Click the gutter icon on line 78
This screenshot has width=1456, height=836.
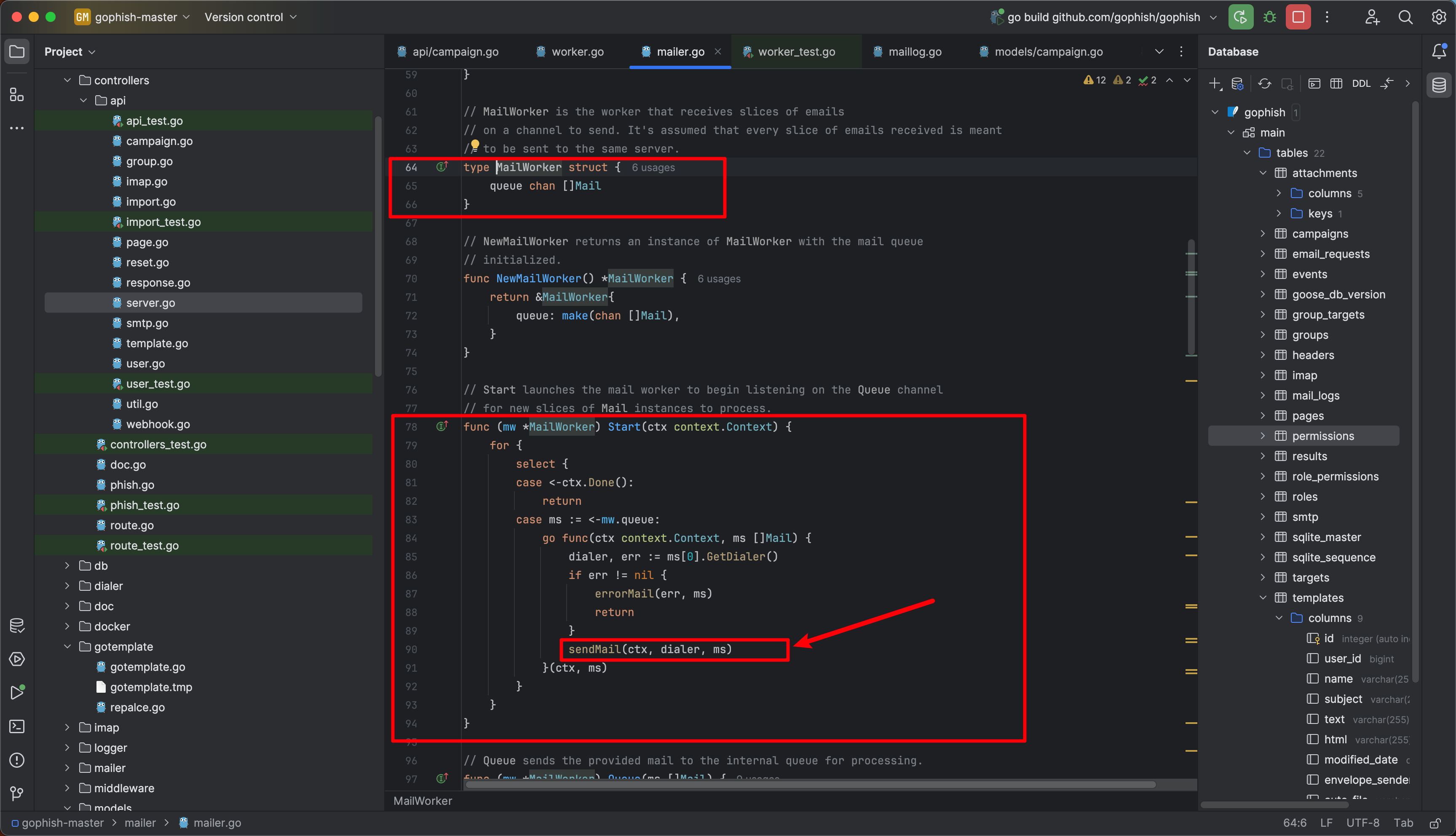tap(442, 426)
